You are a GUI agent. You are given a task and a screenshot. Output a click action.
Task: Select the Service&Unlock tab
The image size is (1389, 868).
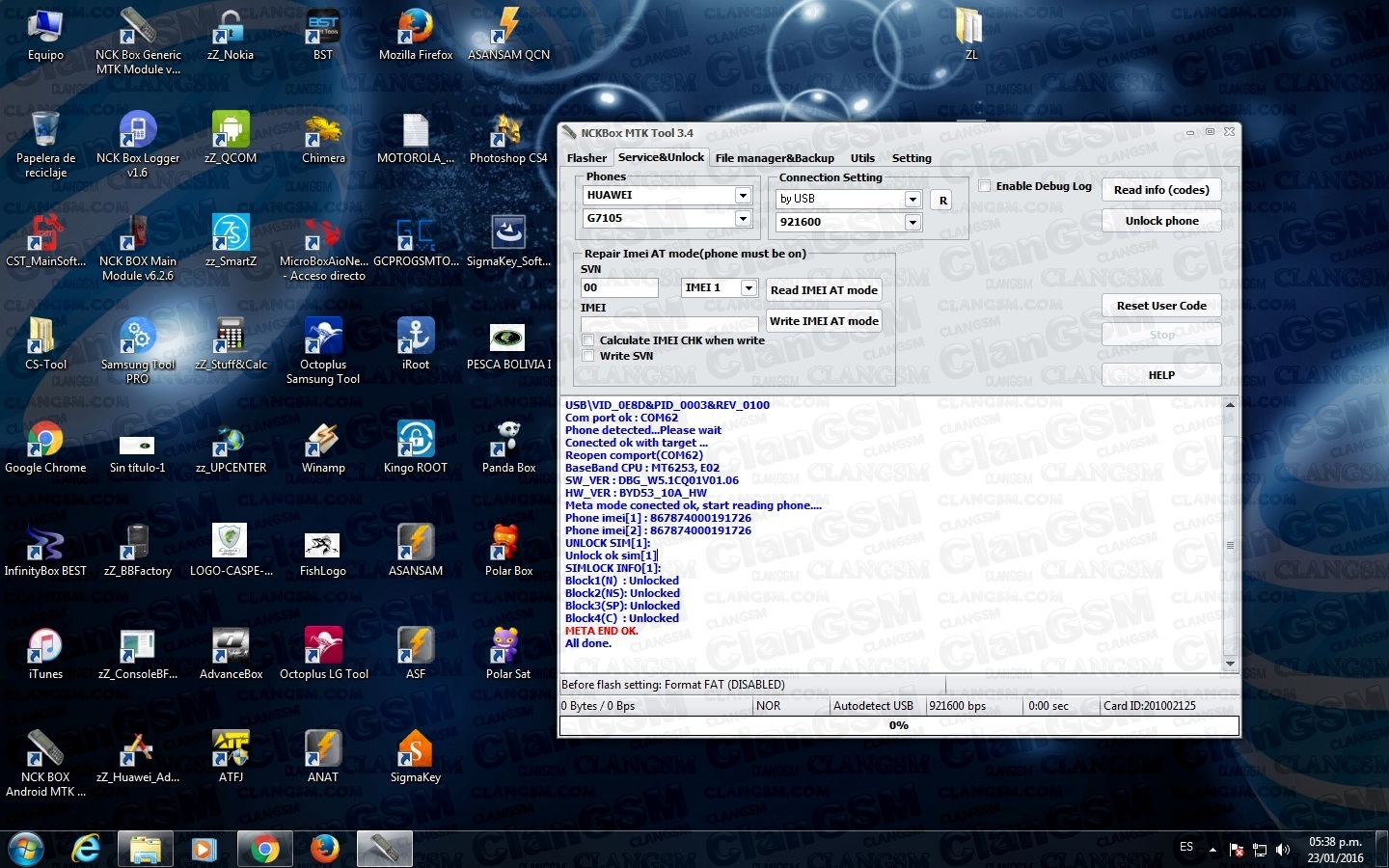pyautogui.click(x=661, y=157)
